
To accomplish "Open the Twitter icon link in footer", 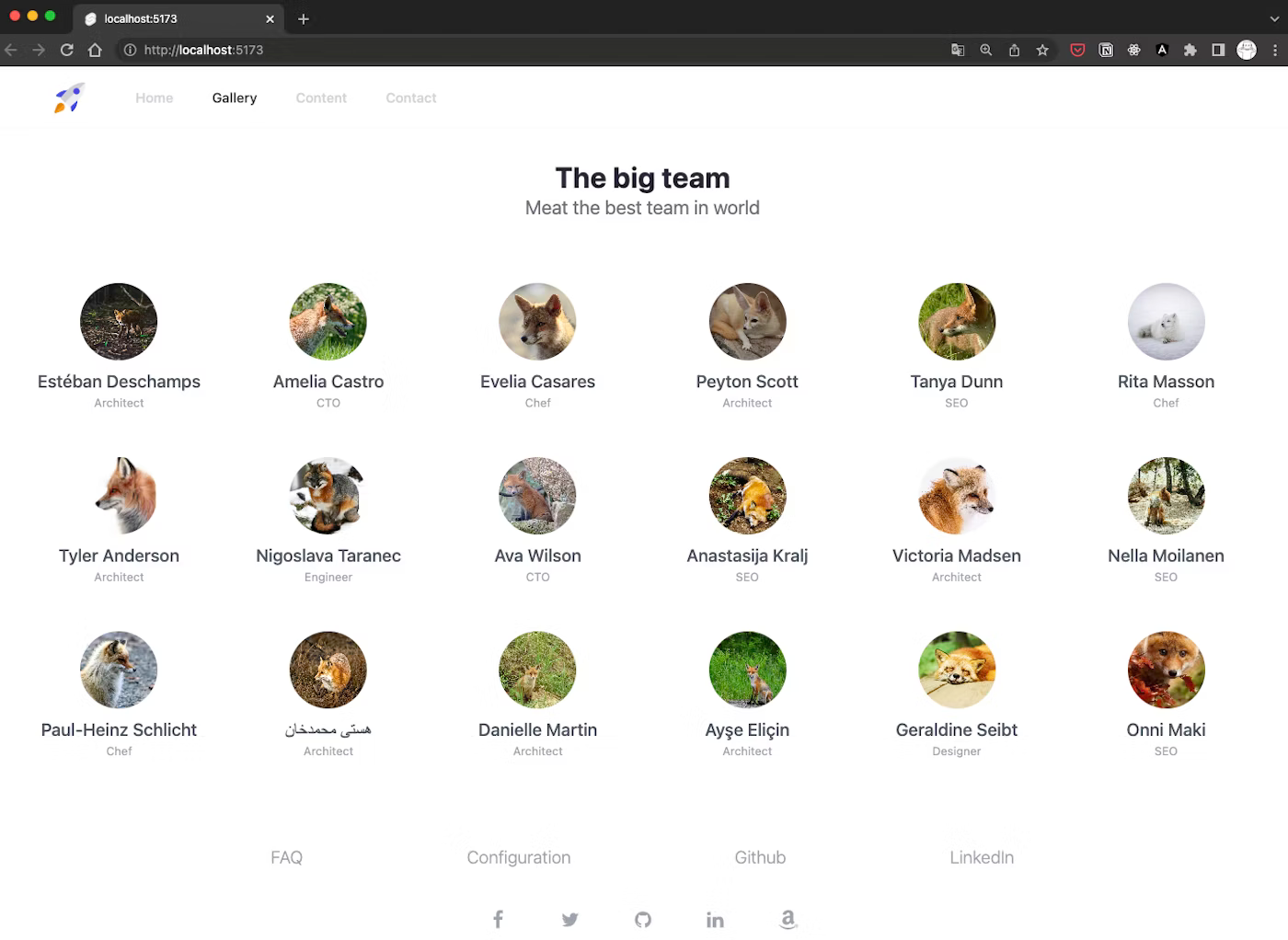I will 570,919.
